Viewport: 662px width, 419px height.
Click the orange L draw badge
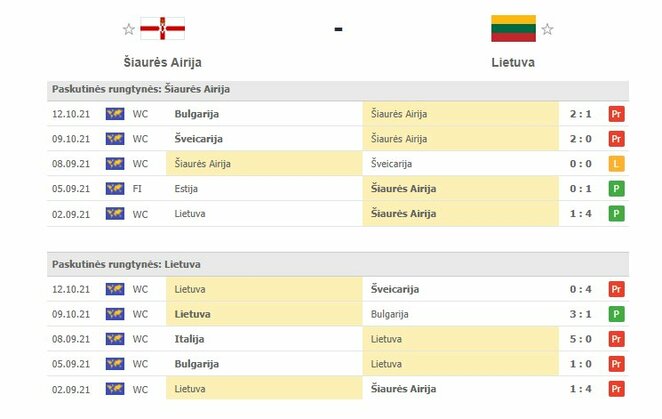[617, 164]
